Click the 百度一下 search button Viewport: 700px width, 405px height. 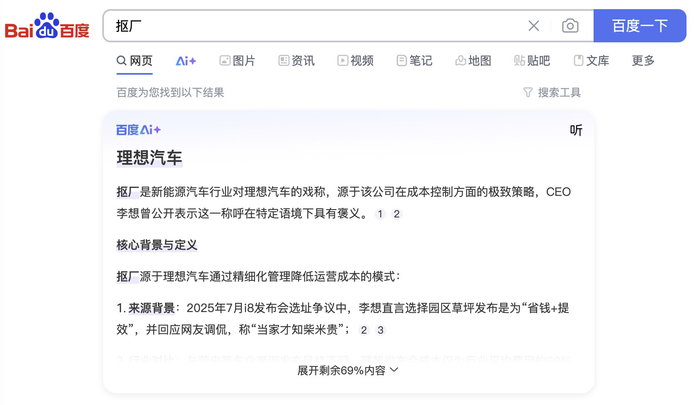[640, 26]
